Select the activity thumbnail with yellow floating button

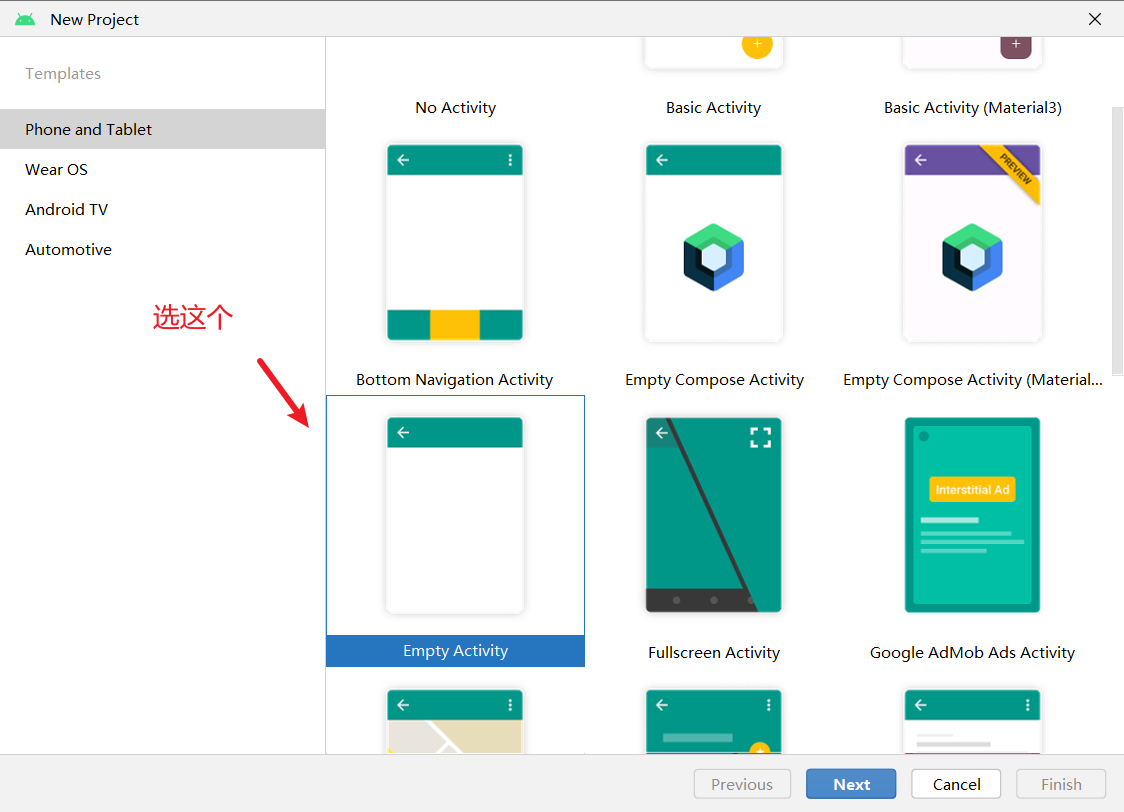pyautogui.click(x=713, y=721)
